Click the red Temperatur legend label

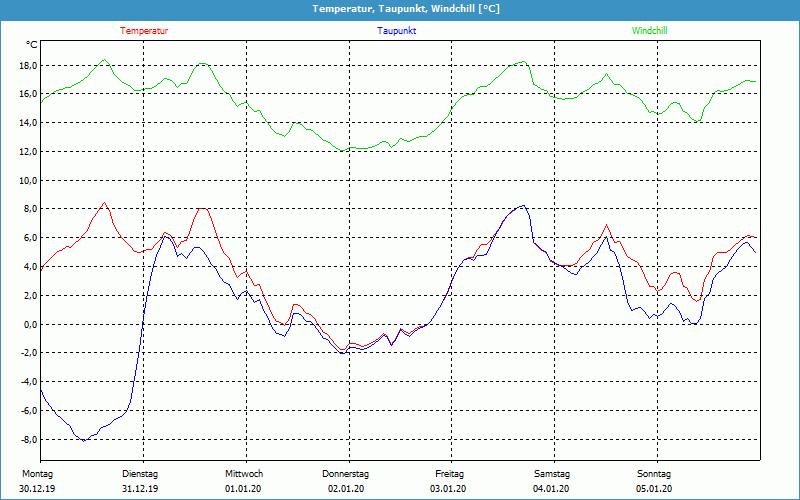pyautogui.click(x=144, y=31)
